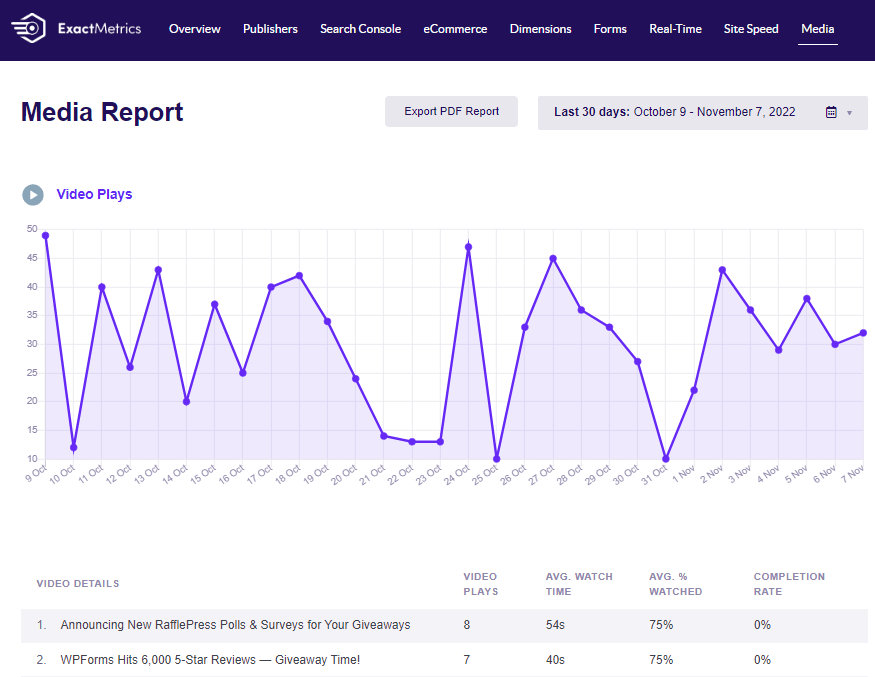This screenshot has width=875, height=677.
Task: Go to the eCommerce tab
Action: 455,29
